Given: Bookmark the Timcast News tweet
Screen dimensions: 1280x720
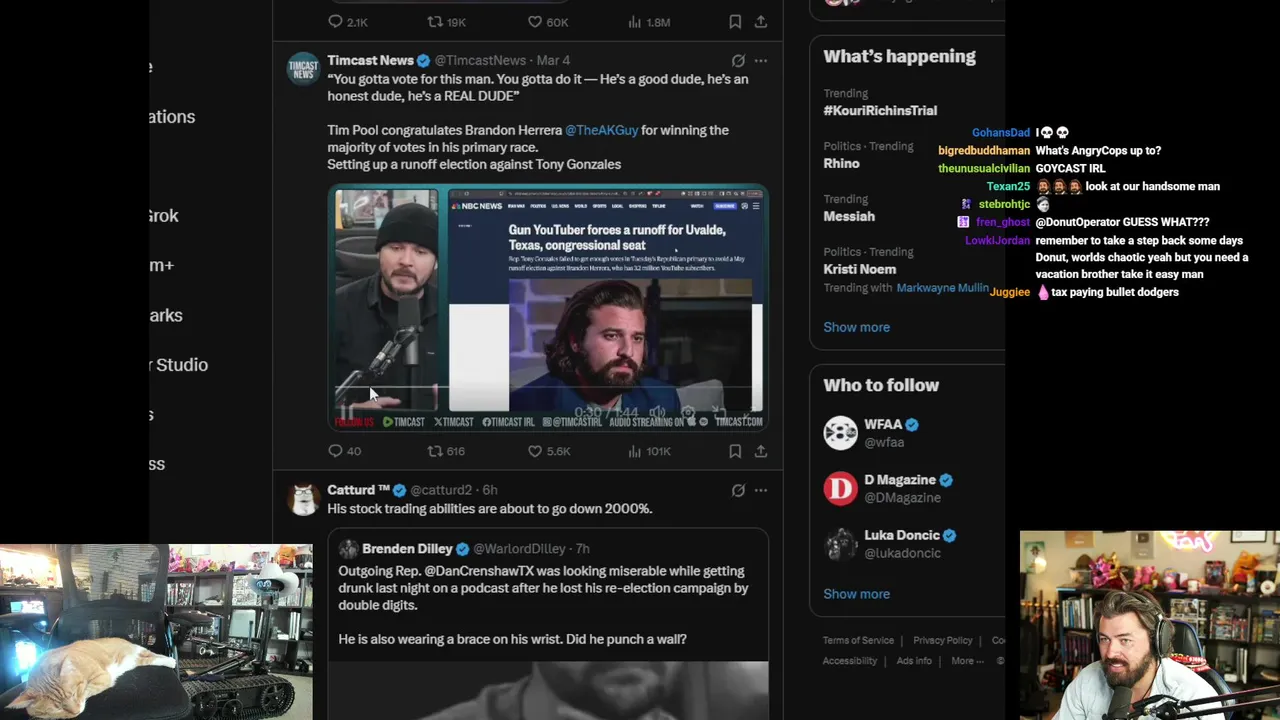Looking at the screenshot, I should click(x=735, y=451).
